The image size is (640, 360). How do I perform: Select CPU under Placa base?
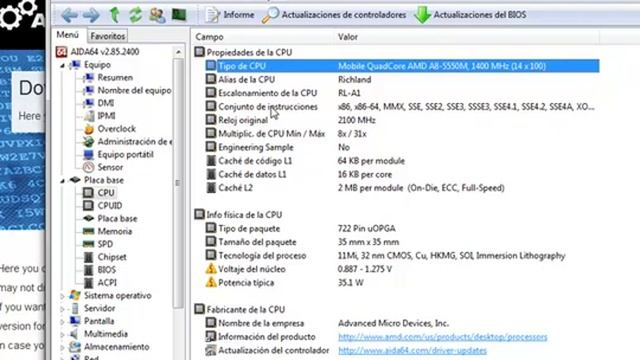(106, 193)
